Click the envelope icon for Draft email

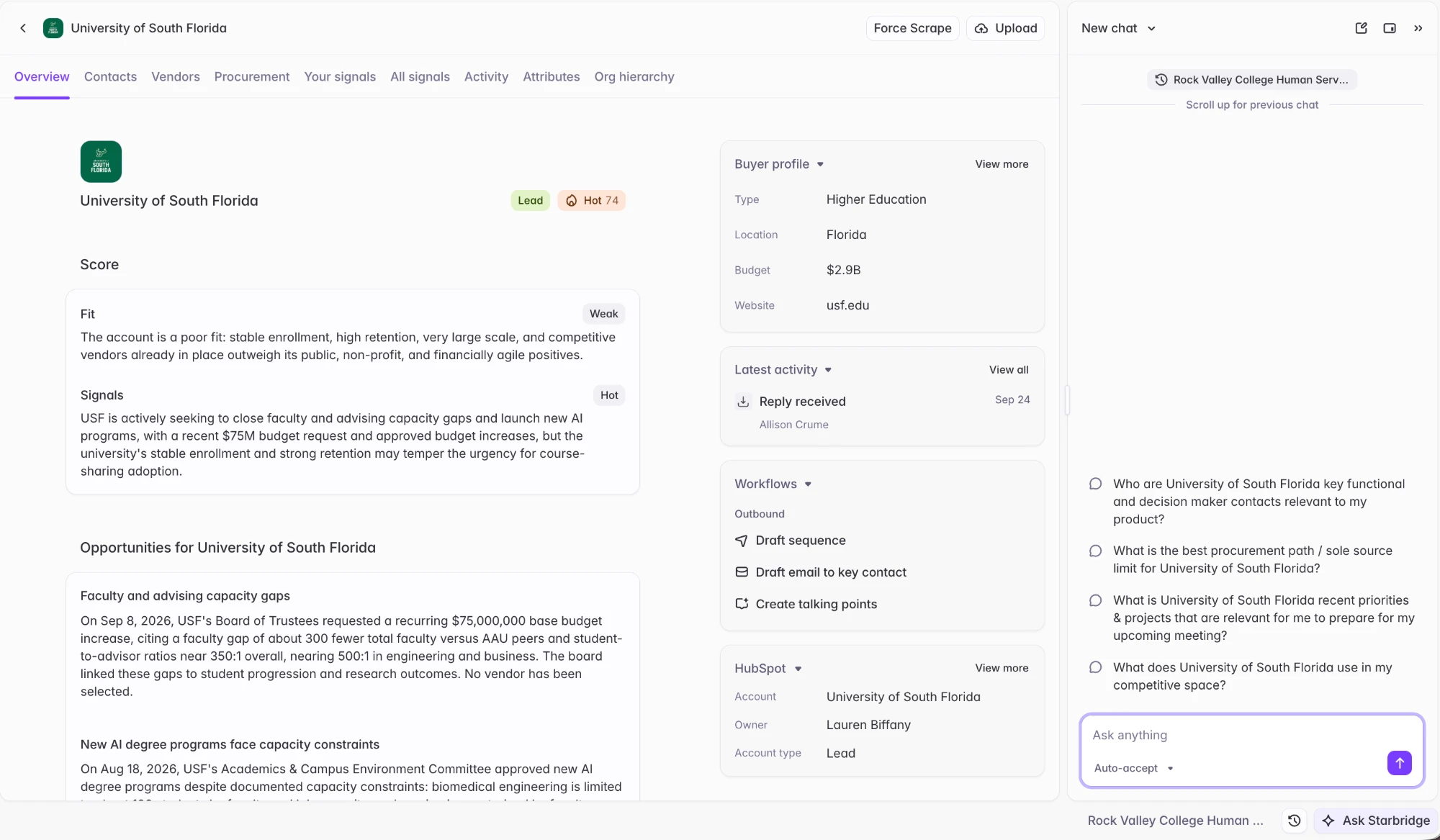tap(741, 572)
